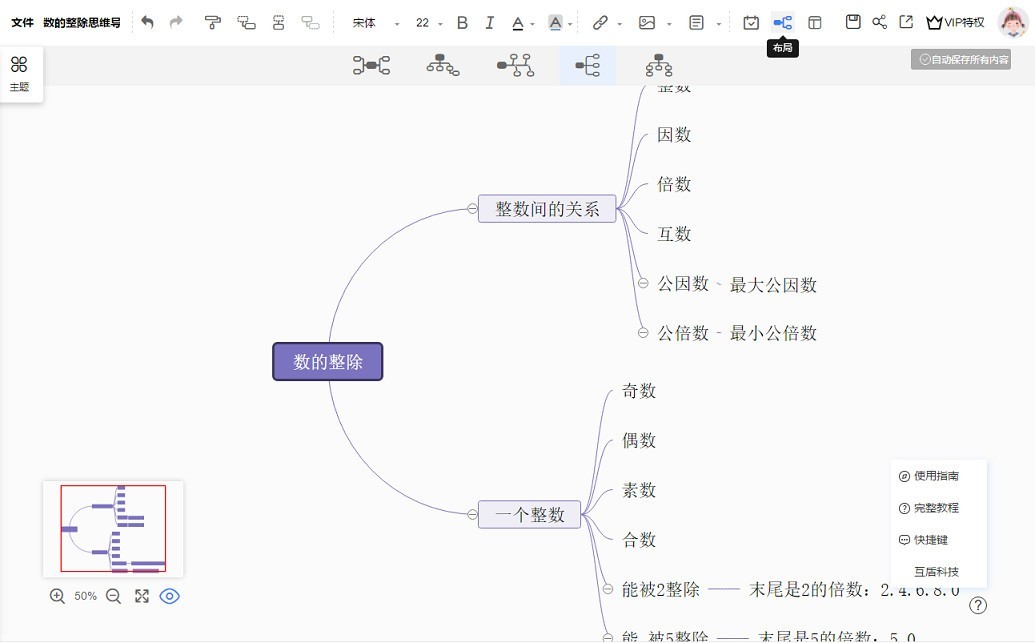Select the org chart layout option
1035x643 pixels.
[x=442, y=65]
